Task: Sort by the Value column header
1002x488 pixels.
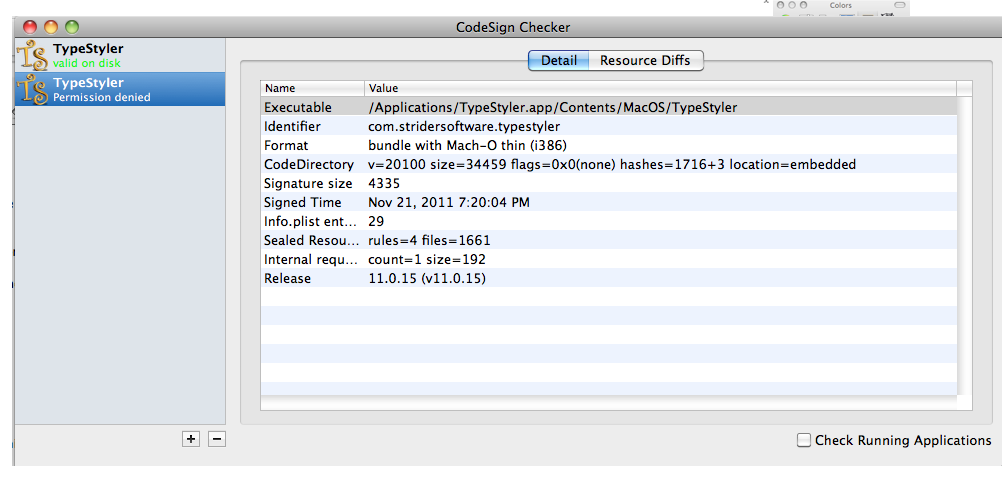Action: (x=660, y=88)
